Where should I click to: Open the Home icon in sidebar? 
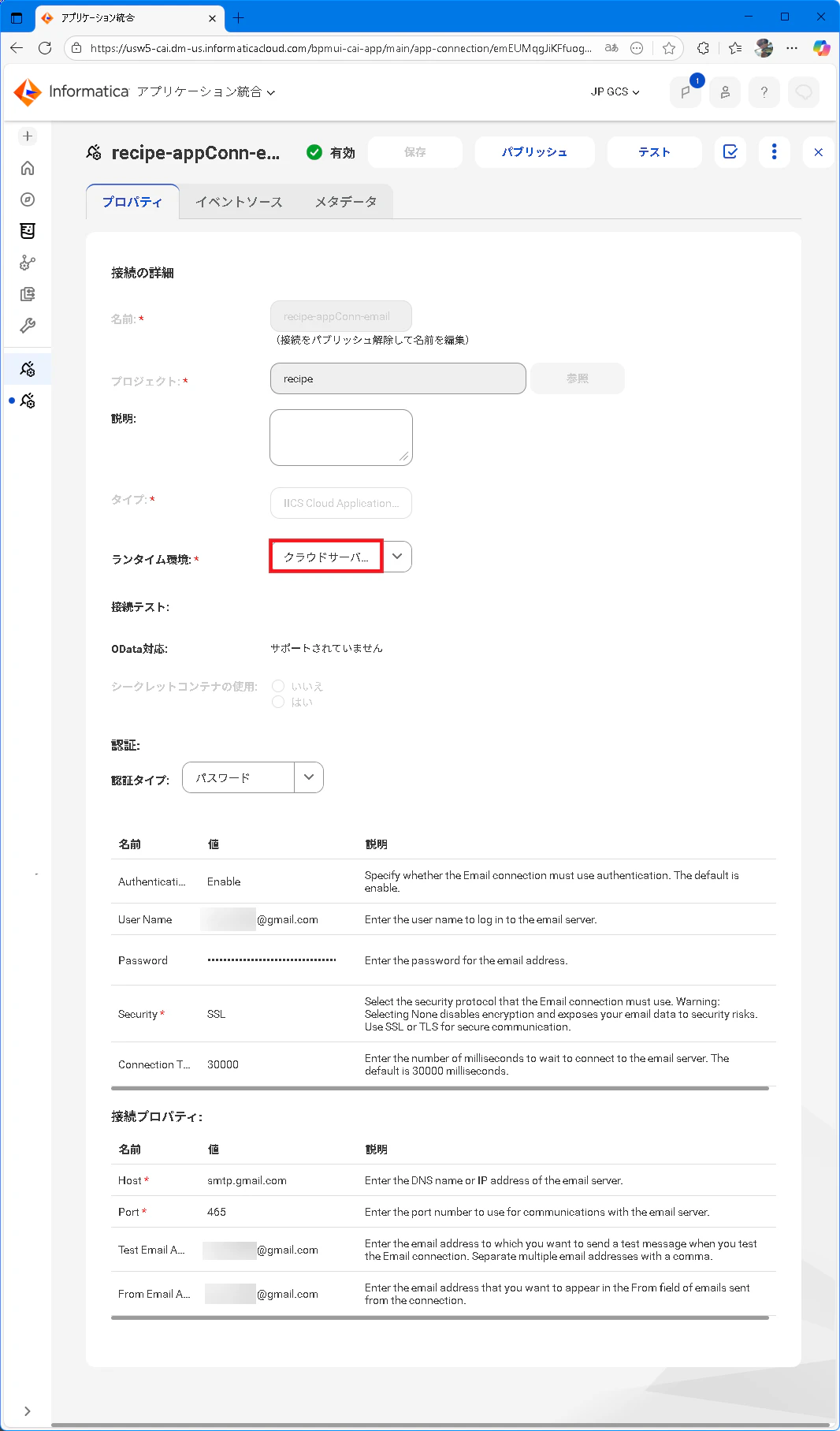click(x=28, y=168)
